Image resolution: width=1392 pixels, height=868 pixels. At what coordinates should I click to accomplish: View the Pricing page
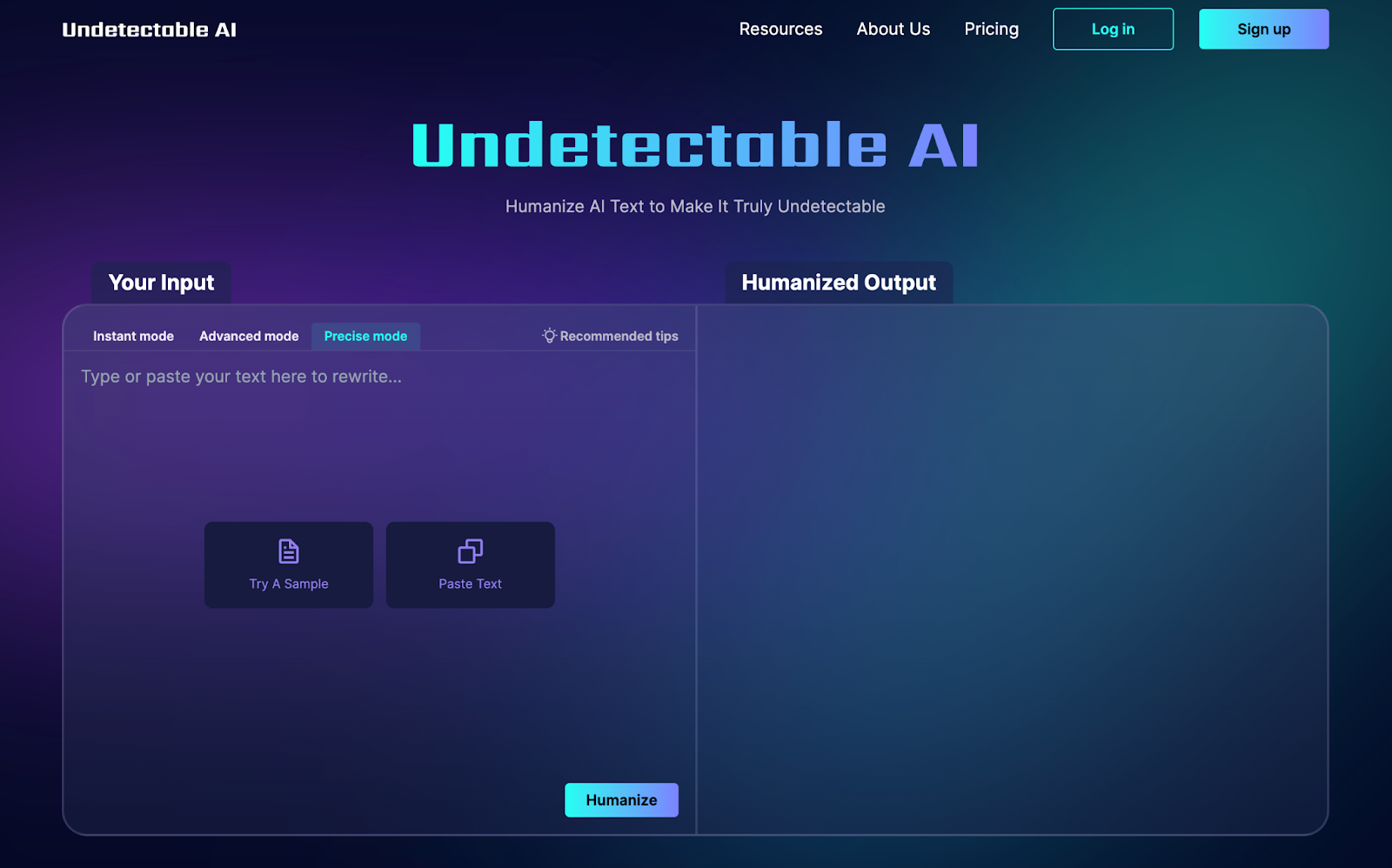[x=991, y=29]
